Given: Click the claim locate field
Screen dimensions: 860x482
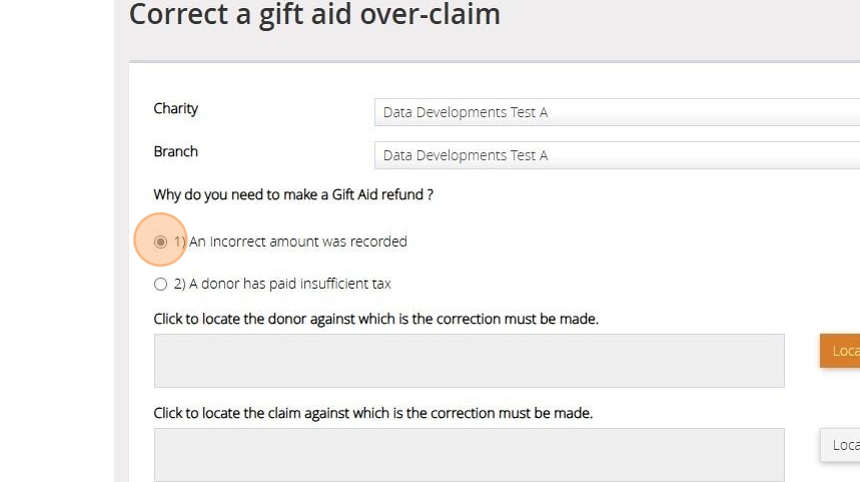Looking at the screenshot, I should pyautogui.click(x=469, y=455).
